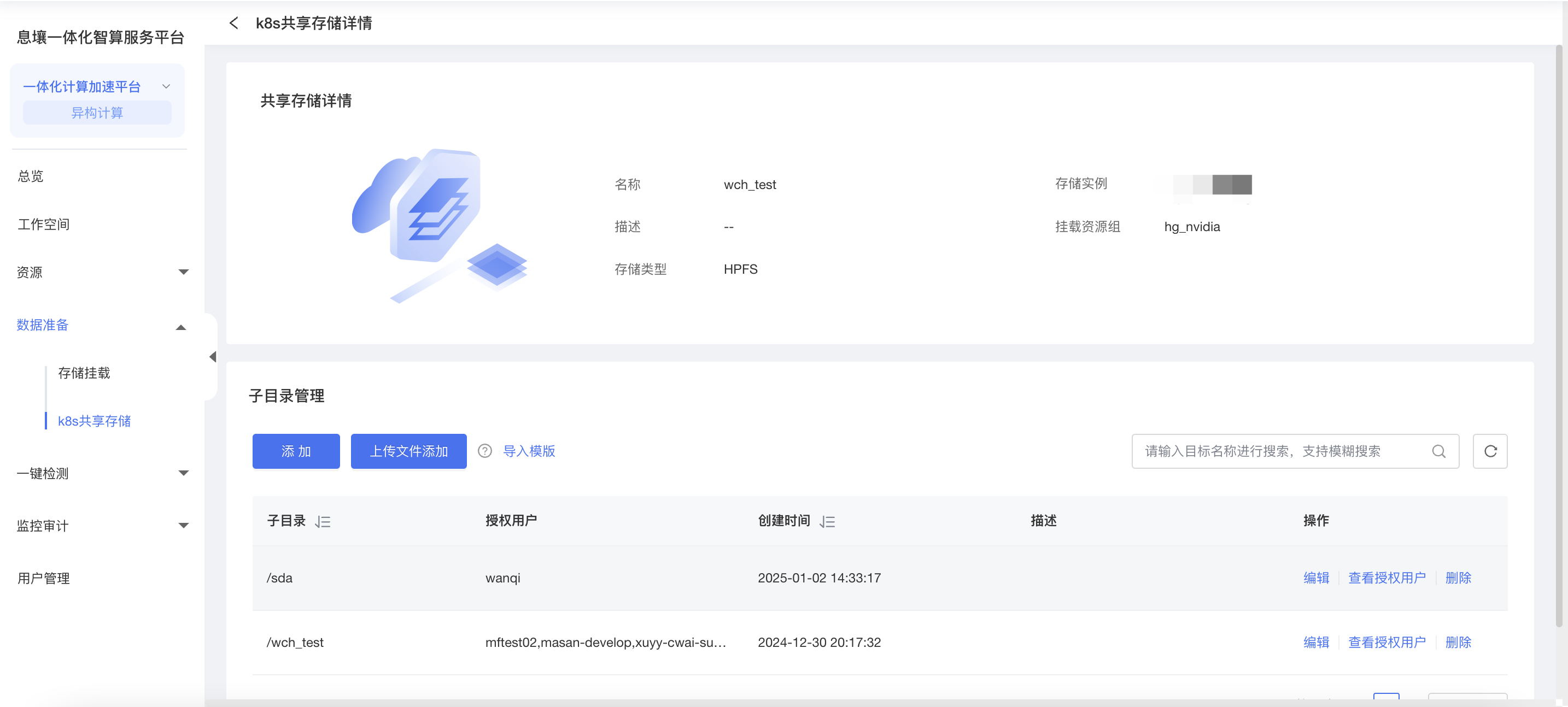Open the 导入模版 link
This screenshot has height=707, width=1568.
pyautogui.click(x=528, y=451)
